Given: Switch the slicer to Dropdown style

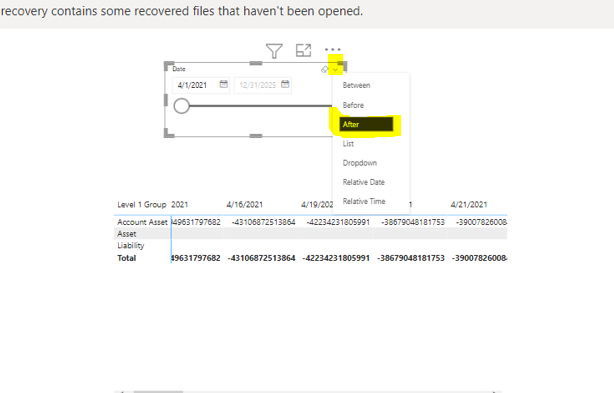Looking at the screenshot, I should click(360, 163).
